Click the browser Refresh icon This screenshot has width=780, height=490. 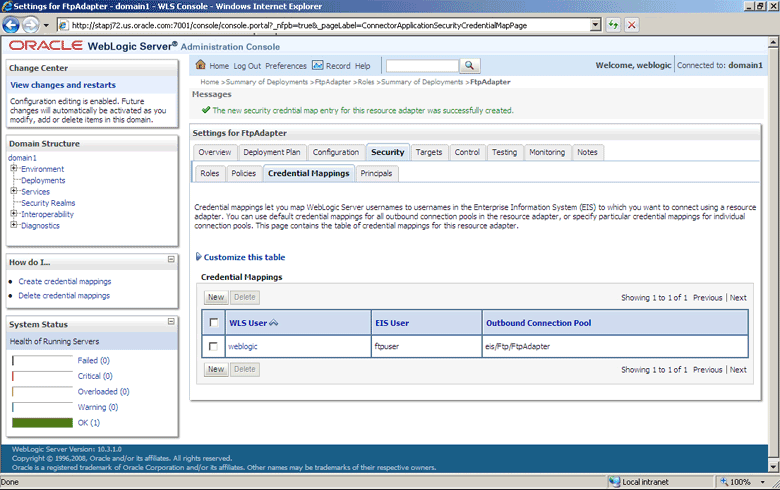coord(612,24)
